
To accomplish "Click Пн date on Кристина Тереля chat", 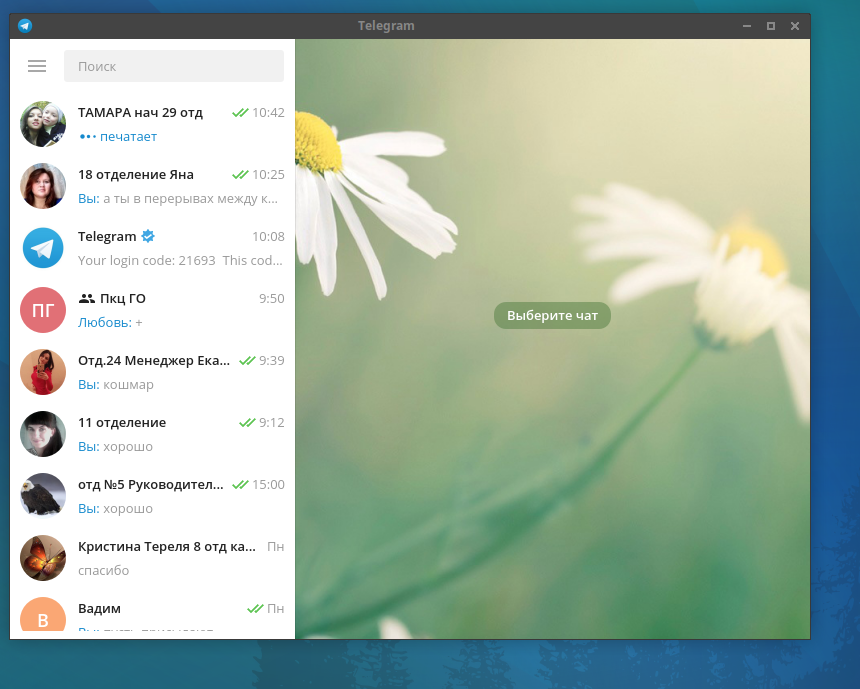I will point(275,546).
